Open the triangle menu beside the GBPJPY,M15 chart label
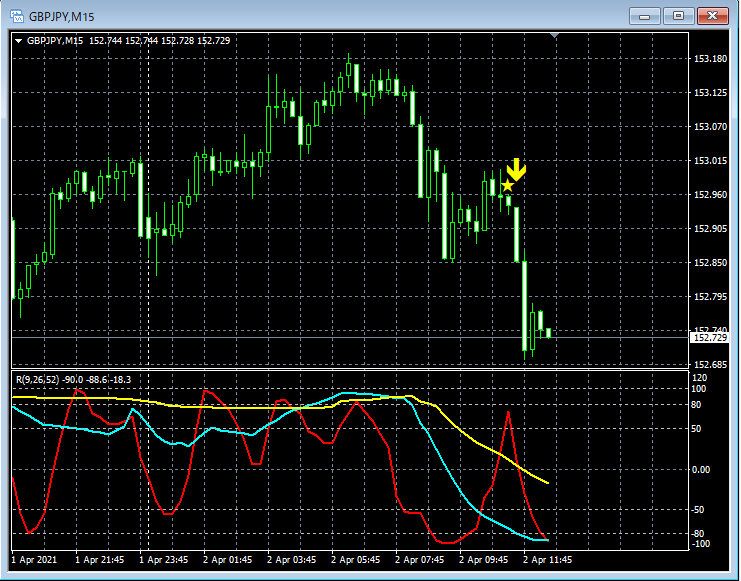 click(18, 41)
